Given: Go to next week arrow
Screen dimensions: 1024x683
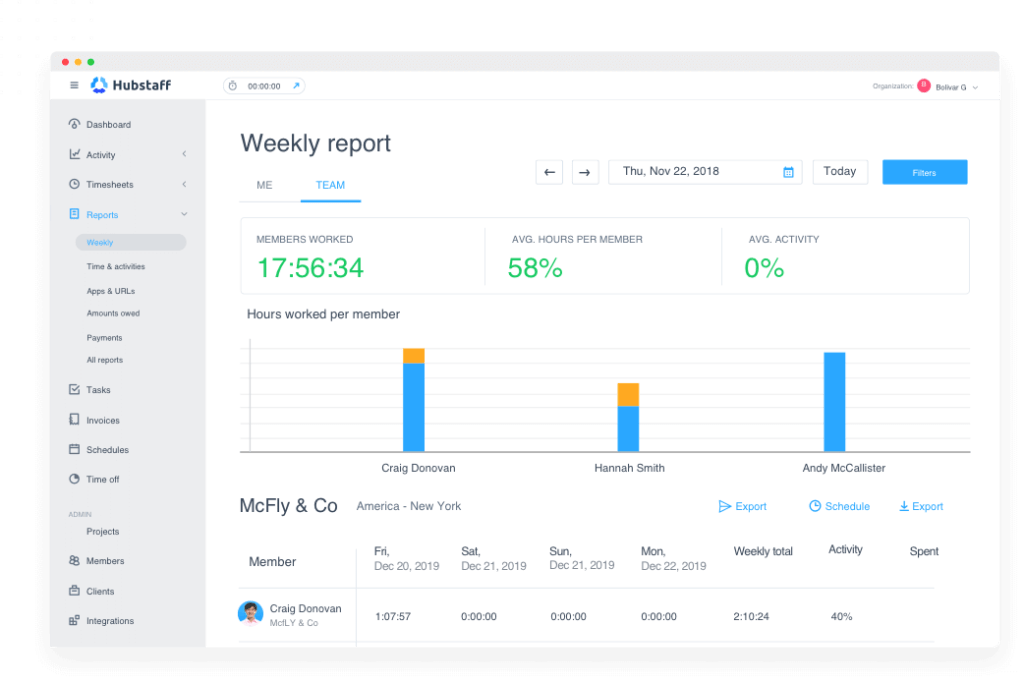Looking at the screenshot, I should coord(585,172).
